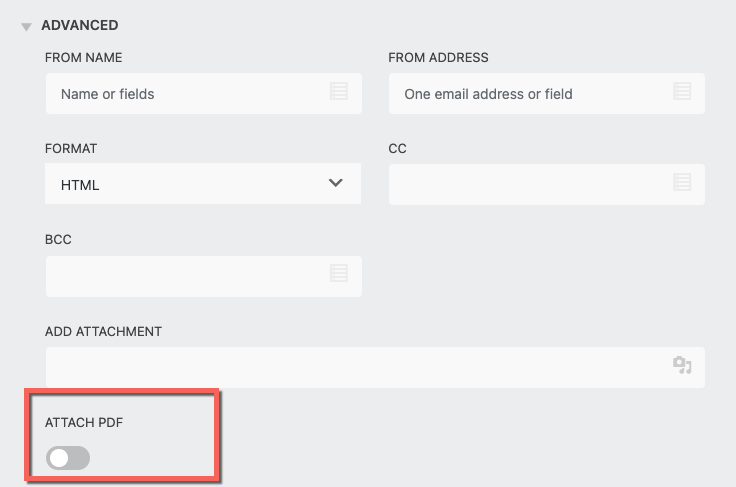
Task: Open media picker icon in Add Attachment
Action: 682,365
